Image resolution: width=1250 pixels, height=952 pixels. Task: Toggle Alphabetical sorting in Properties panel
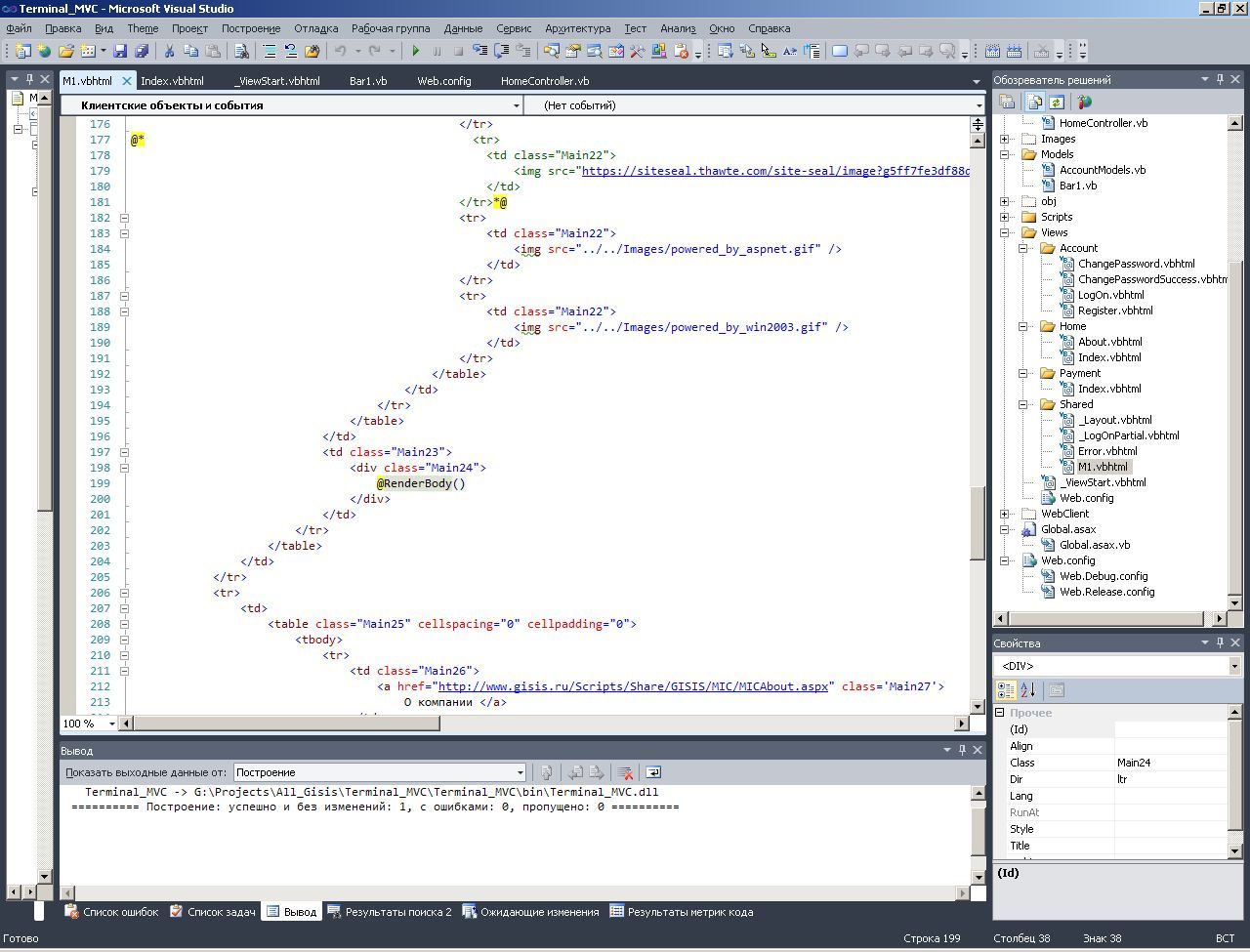[1027, 690]
